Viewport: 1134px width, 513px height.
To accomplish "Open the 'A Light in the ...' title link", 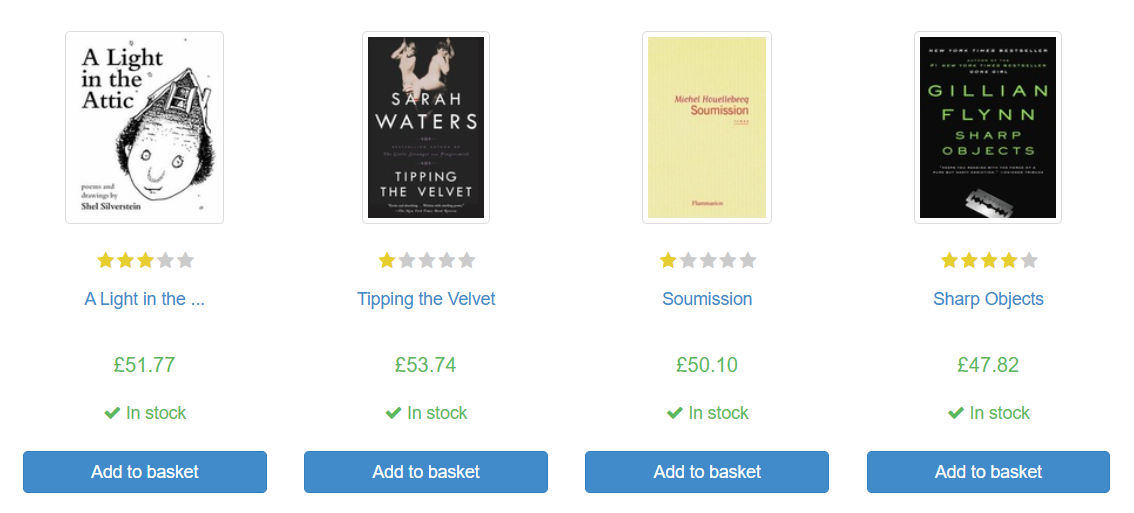I will [145, 299].
